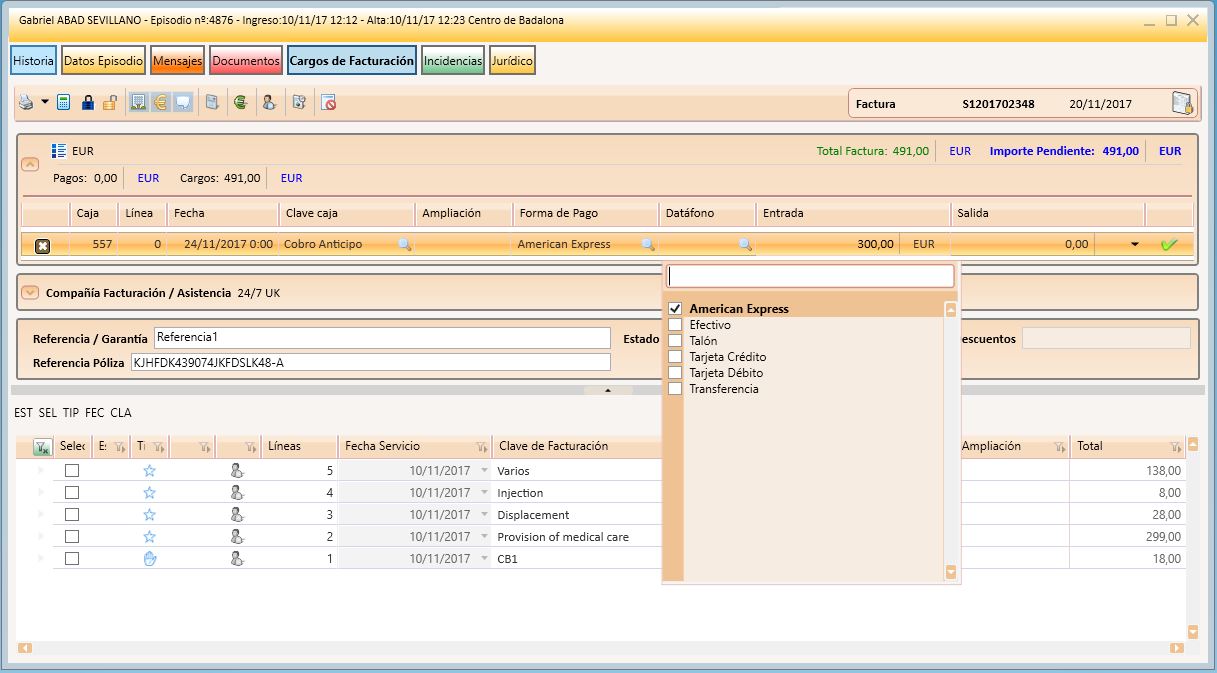Click the person icon in Displacement row
Image resolution: width=1217 pixels, height=673 pixels.
tap(236, 514)
